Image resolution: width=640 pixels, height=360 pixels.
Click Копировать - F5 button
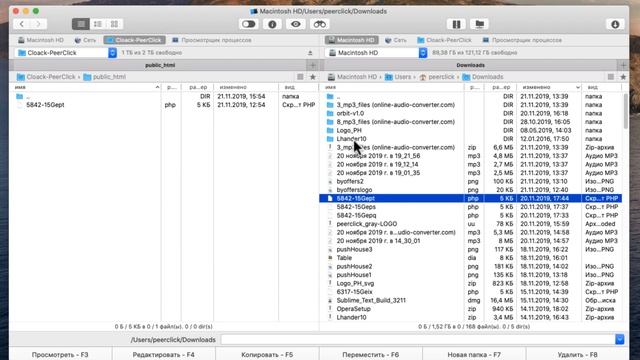[267, 354]
